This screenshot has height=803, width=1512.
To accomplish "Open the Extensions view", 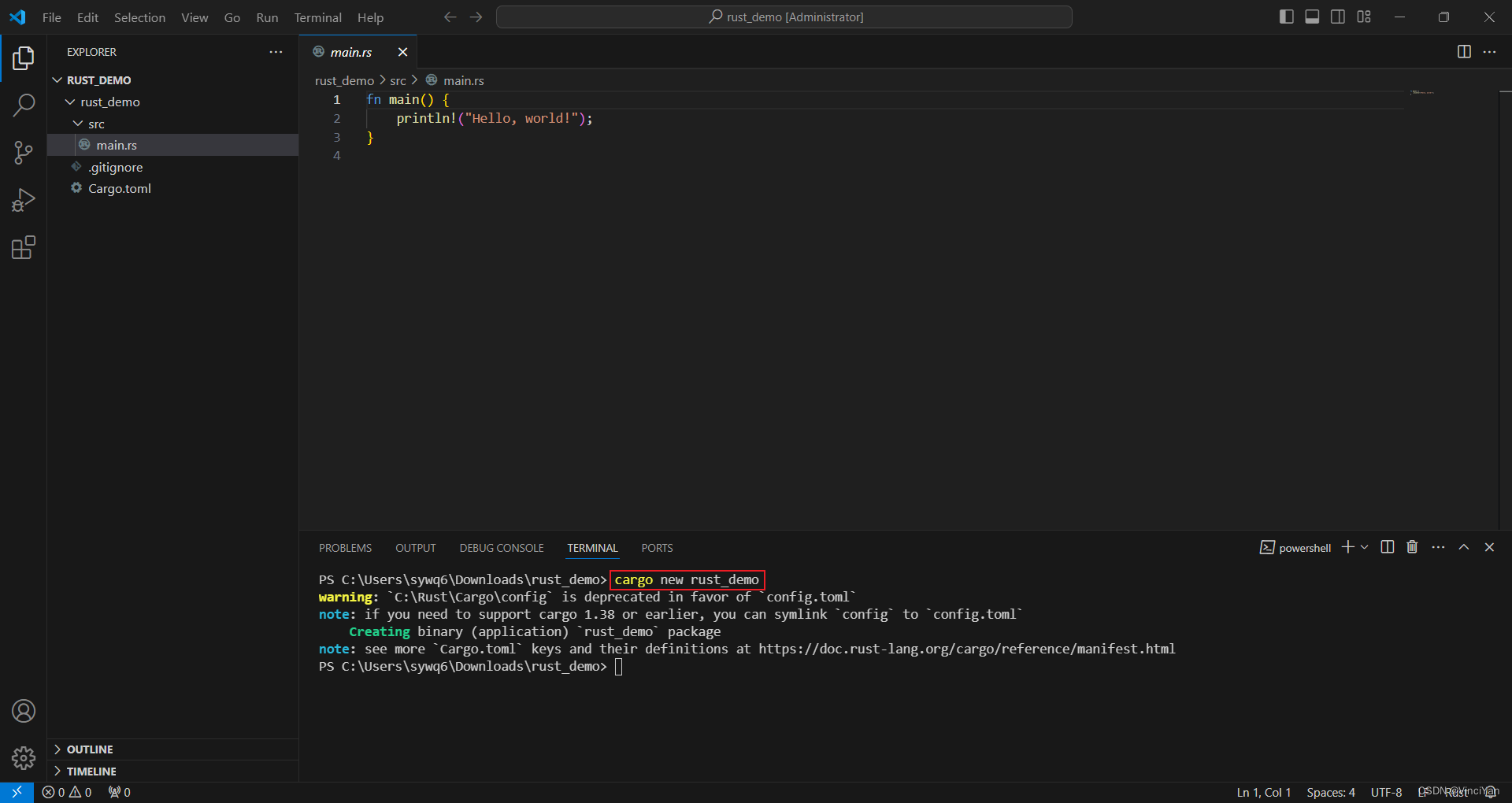I will click(x=24, y=248).
